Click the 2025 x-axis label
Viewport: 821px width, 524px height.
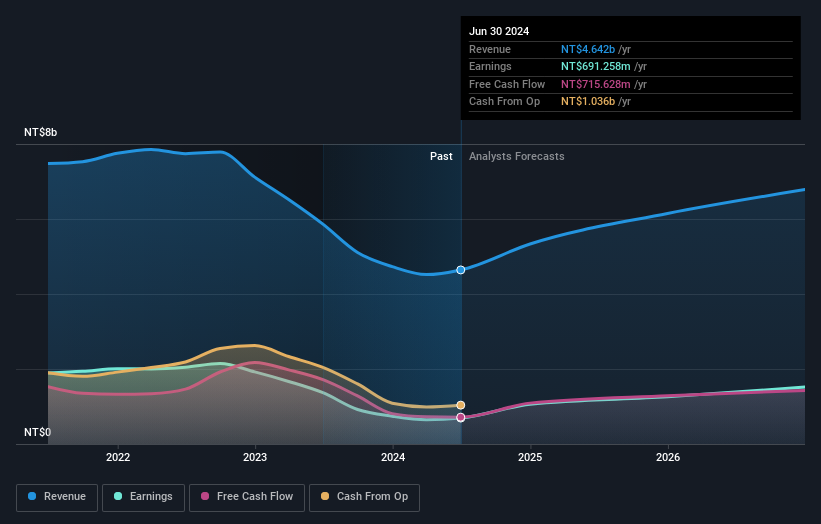[530, 457]
